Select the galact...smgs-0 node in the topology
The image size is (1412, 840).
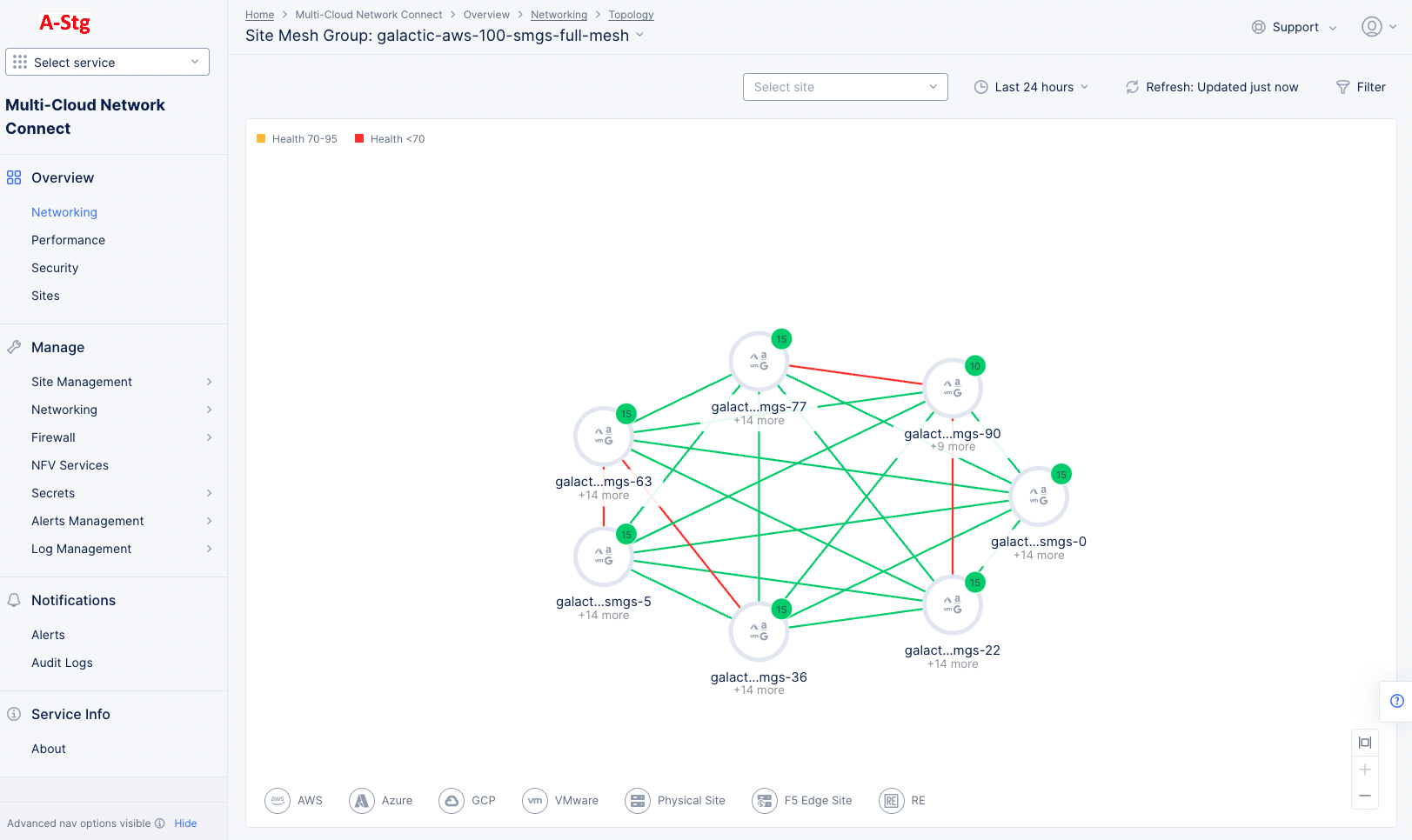1039,496
